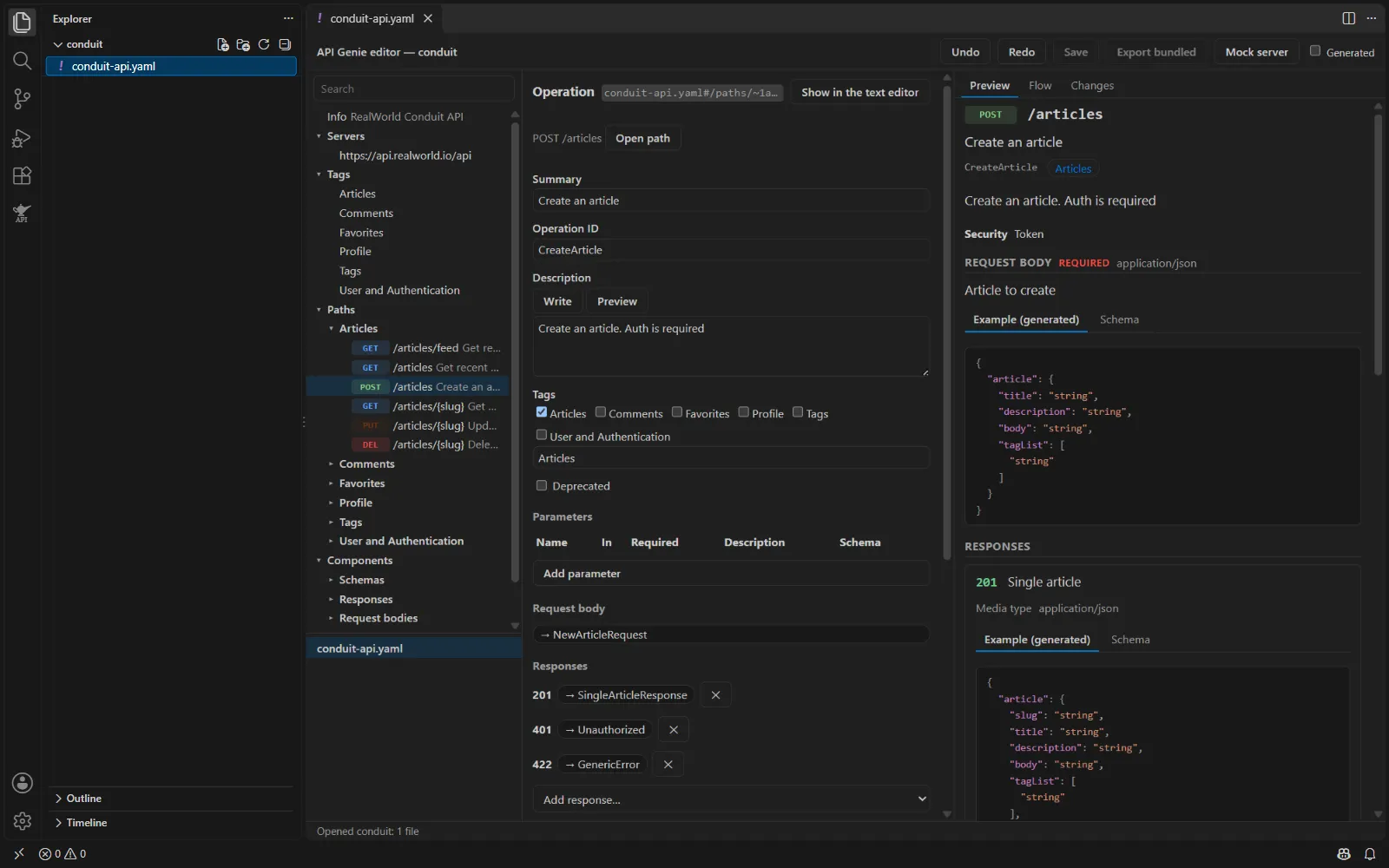The image size is (1389, 868).
Task: Open the Run and Debug view
Action: (22, 138)
